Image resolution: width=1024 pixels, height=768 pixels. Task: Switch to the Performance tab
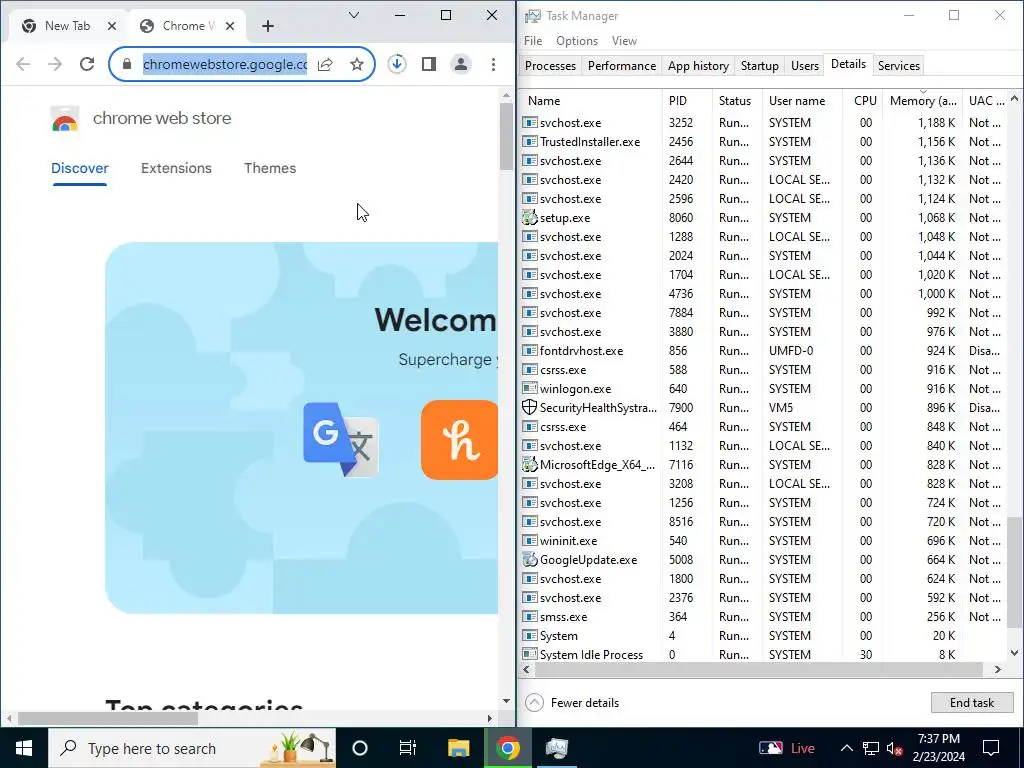pyautogui.click(x=622, y=66)
